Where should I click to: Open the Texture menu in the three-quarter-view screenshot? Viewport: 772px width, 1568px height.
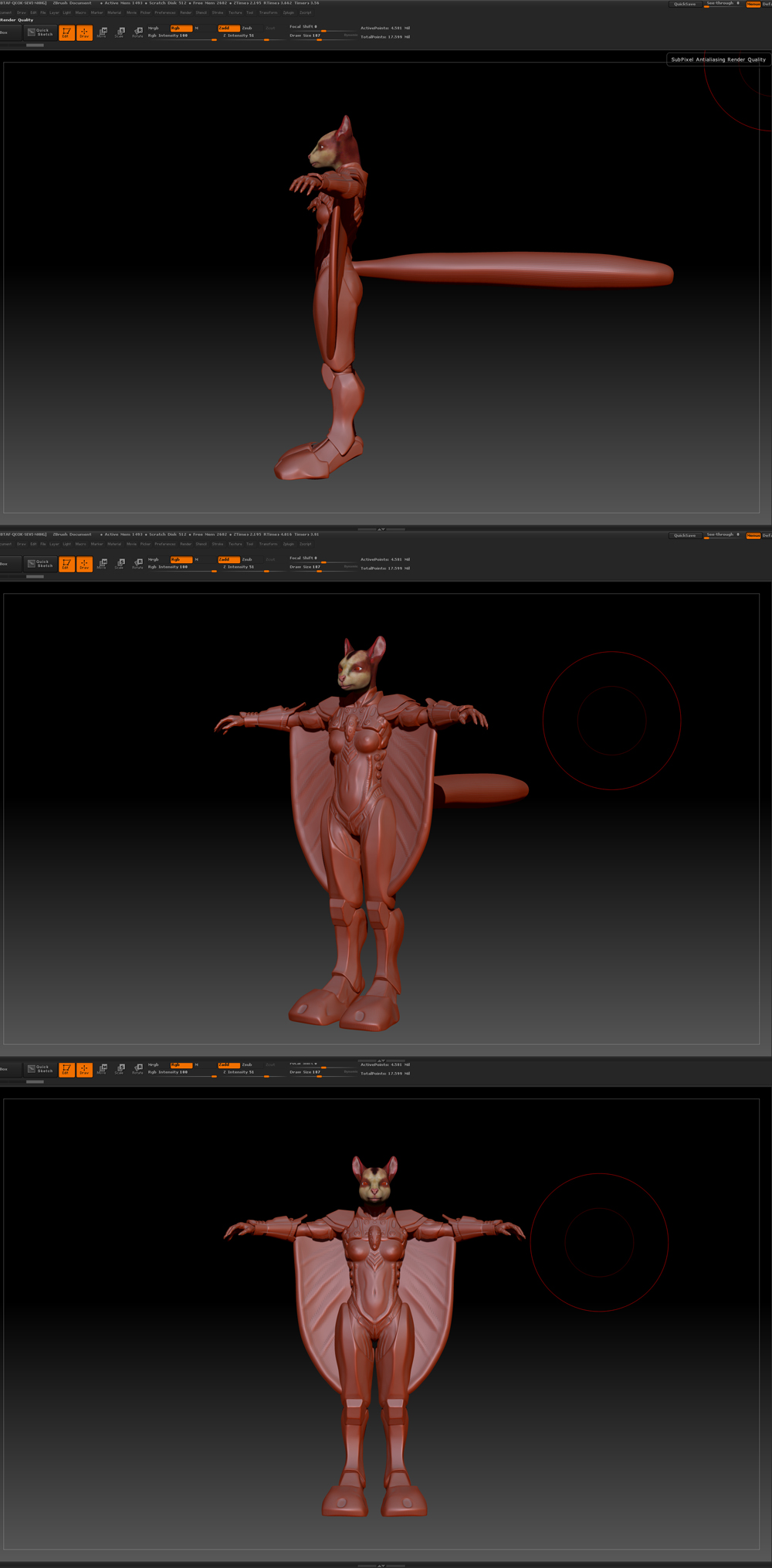coord(235,544)
